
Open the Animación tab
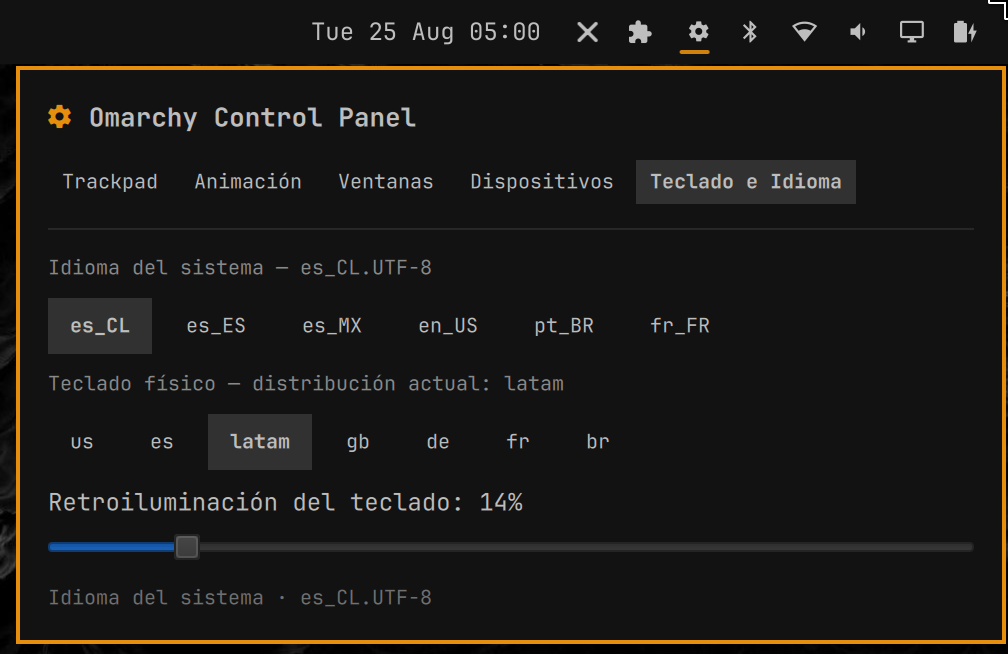point(248,182)
